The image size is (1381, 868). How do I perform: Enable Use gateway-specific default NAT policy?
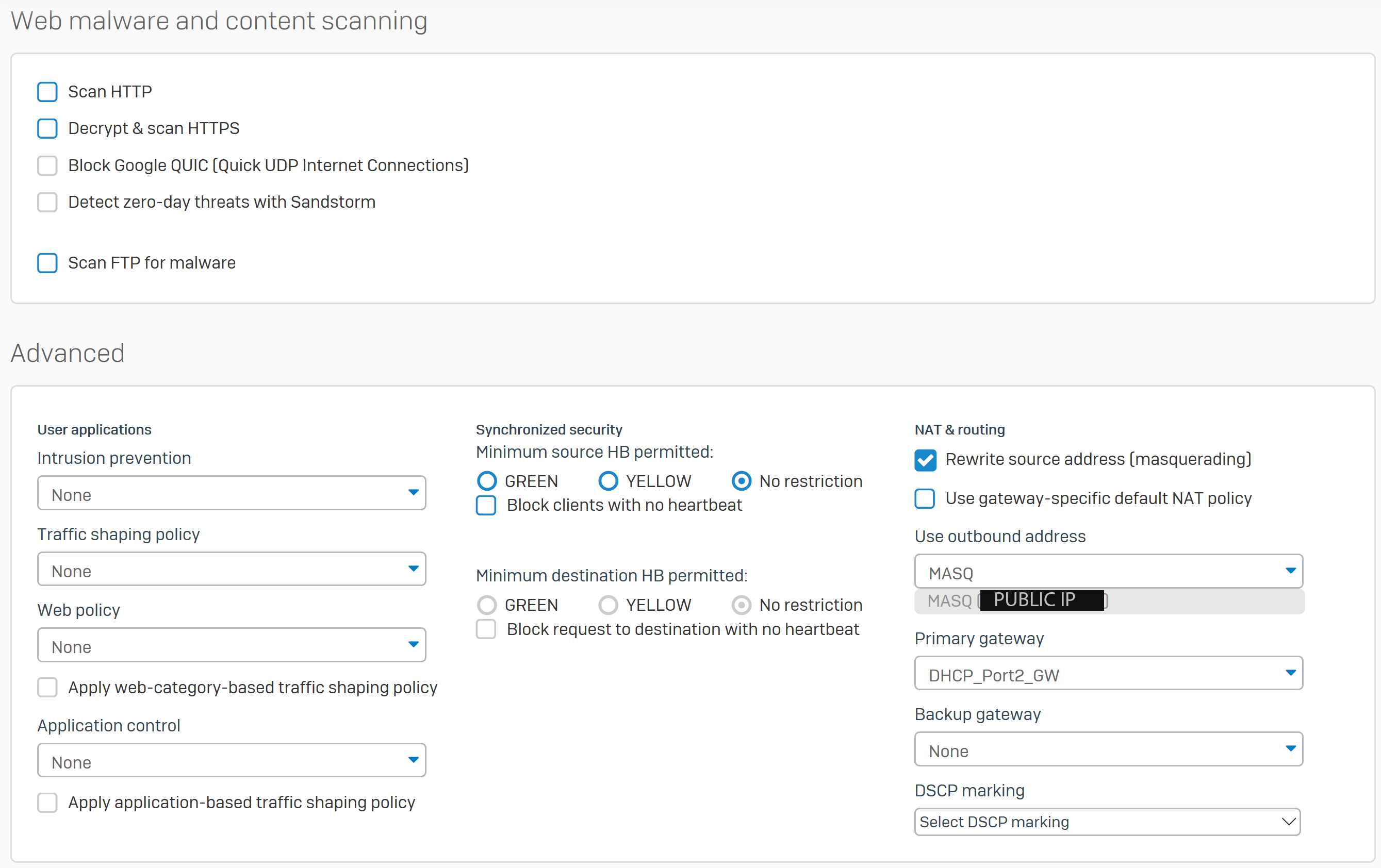point(925,499)
